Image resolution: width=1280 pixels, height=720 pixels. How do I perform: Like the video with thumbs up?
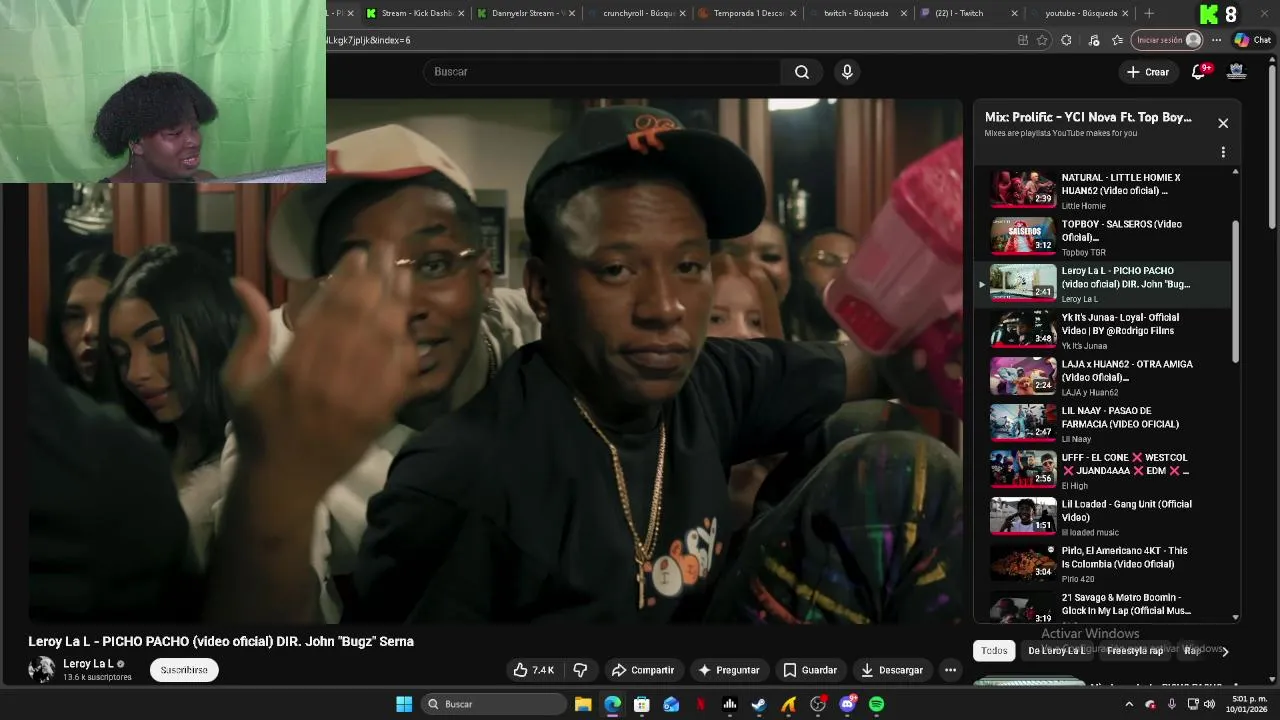click(534, 670)
